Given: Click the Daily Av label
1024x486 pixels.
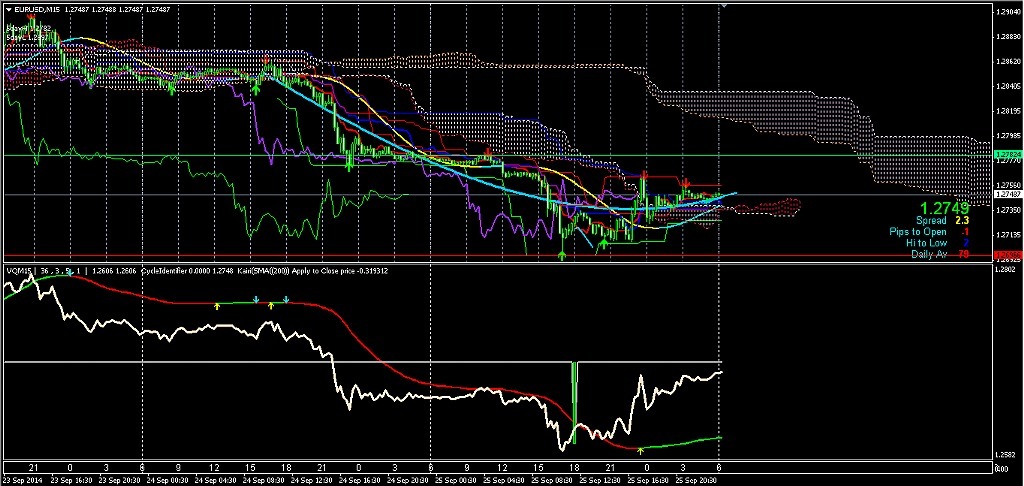Looking at the screenshot, I should click(929, 254).
